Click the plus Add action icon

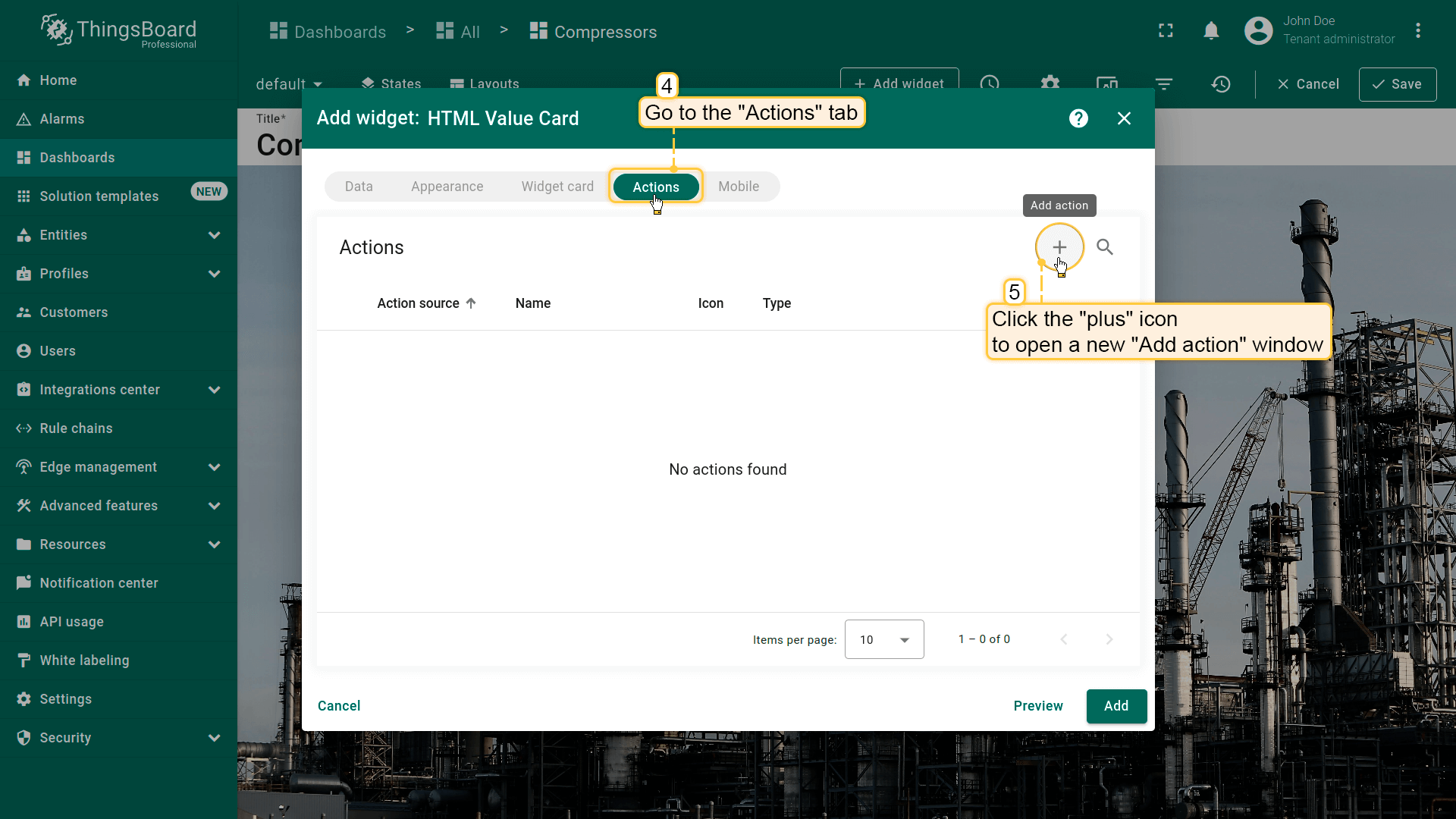click(x=1059, y=247)
